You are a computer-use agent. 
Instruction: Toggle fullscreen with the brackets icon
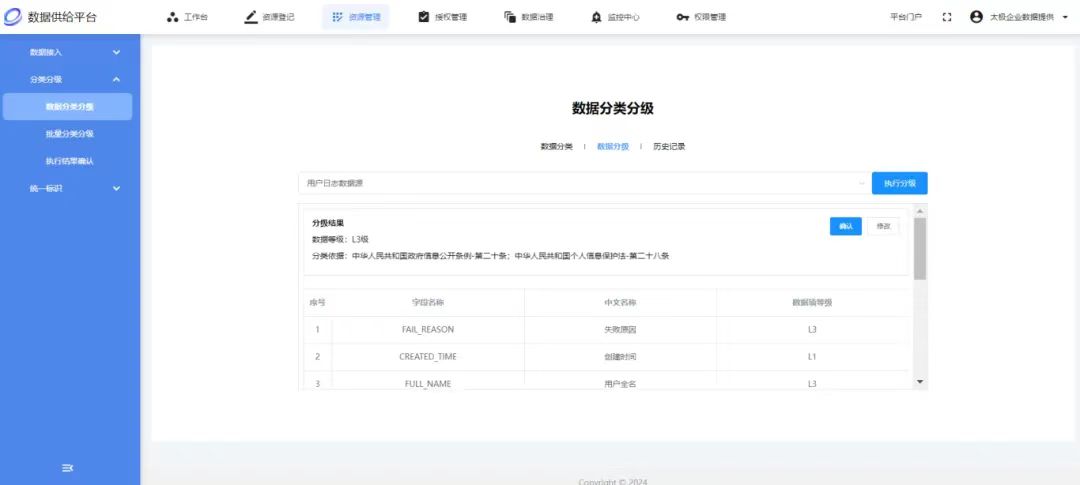pyautogui.click(x=947, y=17)
